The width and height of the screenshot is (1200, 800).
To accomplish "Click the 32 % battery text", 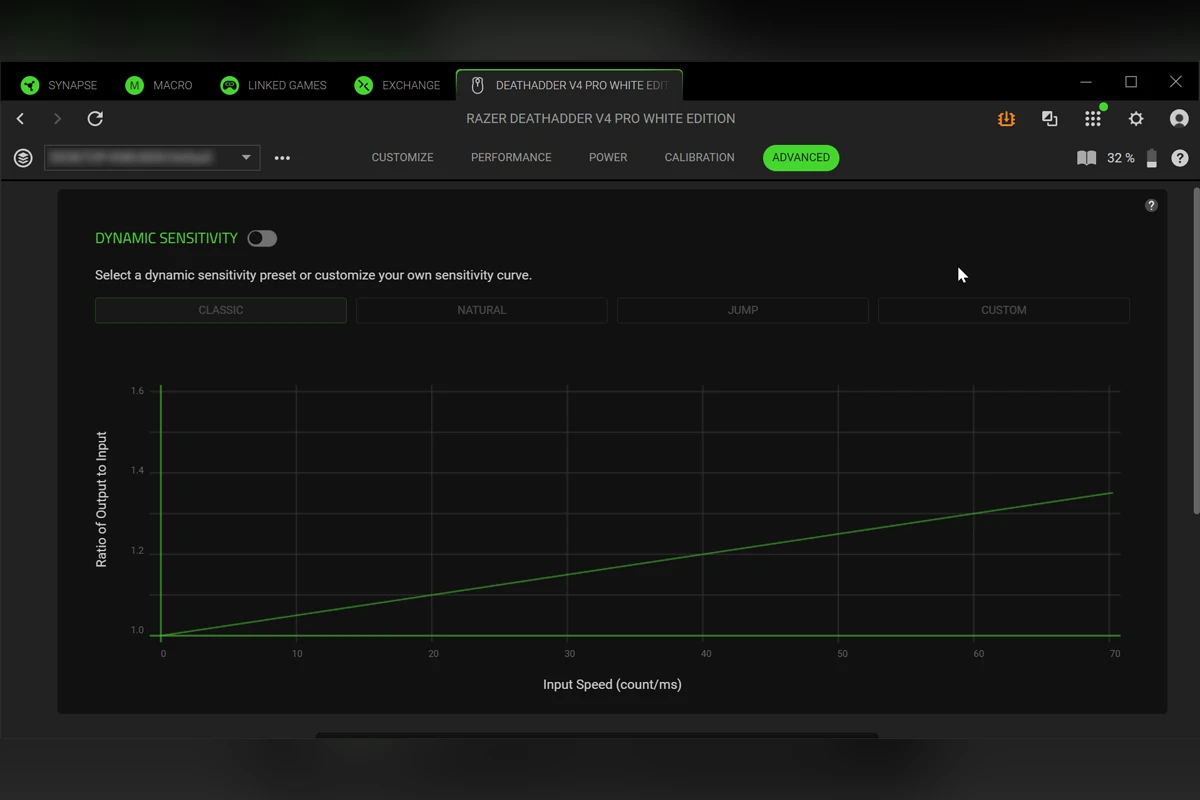I will click(1121, 158).
